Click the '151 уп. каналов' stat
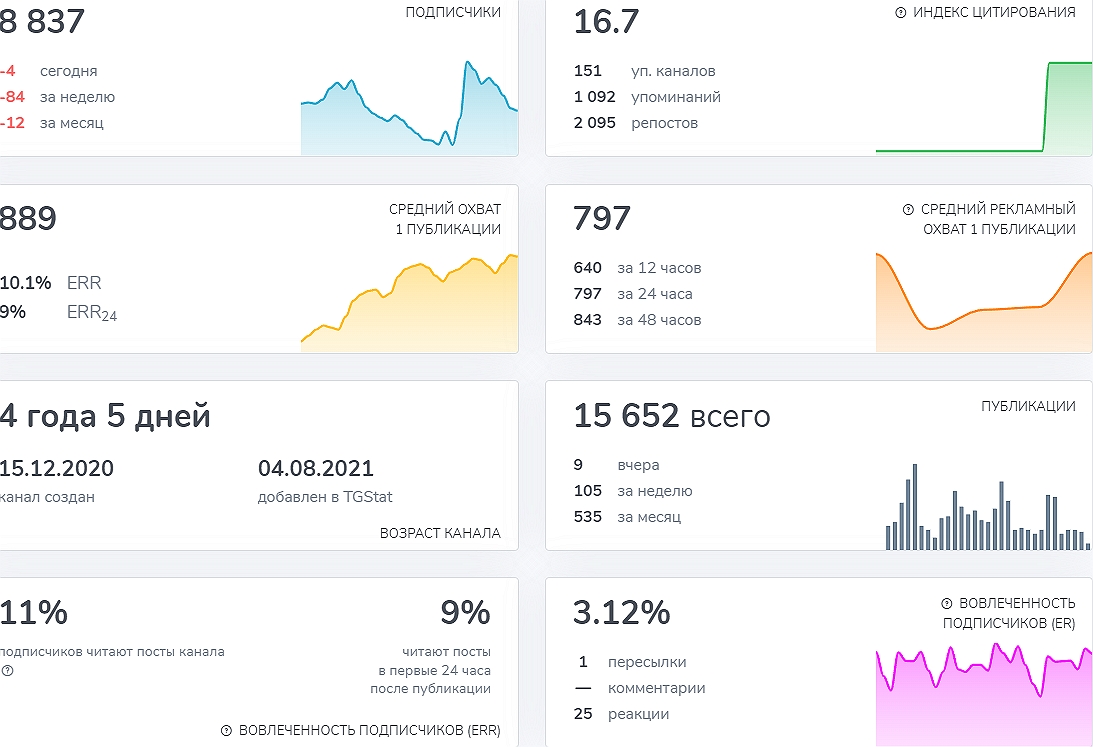This screenshot has width=1093, height=747. (x=644, y=71)
